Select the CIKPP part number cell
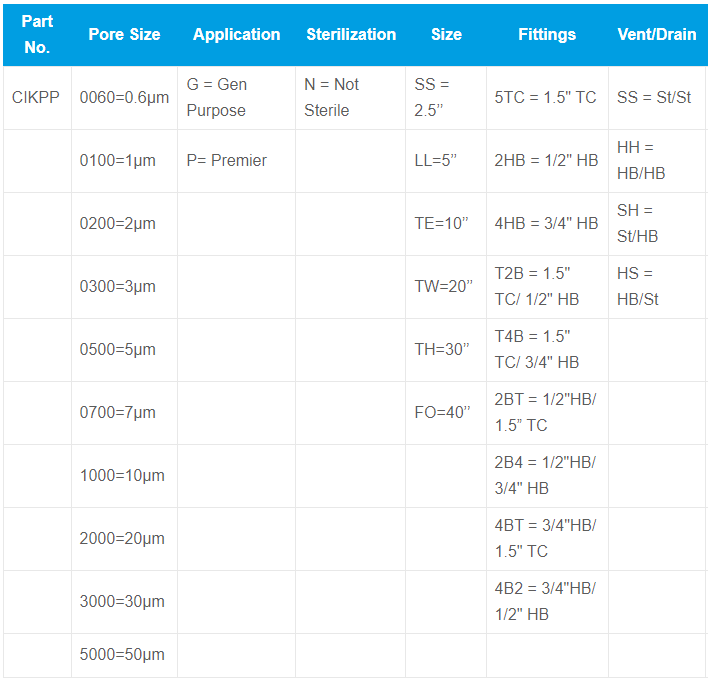Image resolution: width=708 pixels, height=681 pixels. pyautogui.click(x=36, y=98)
